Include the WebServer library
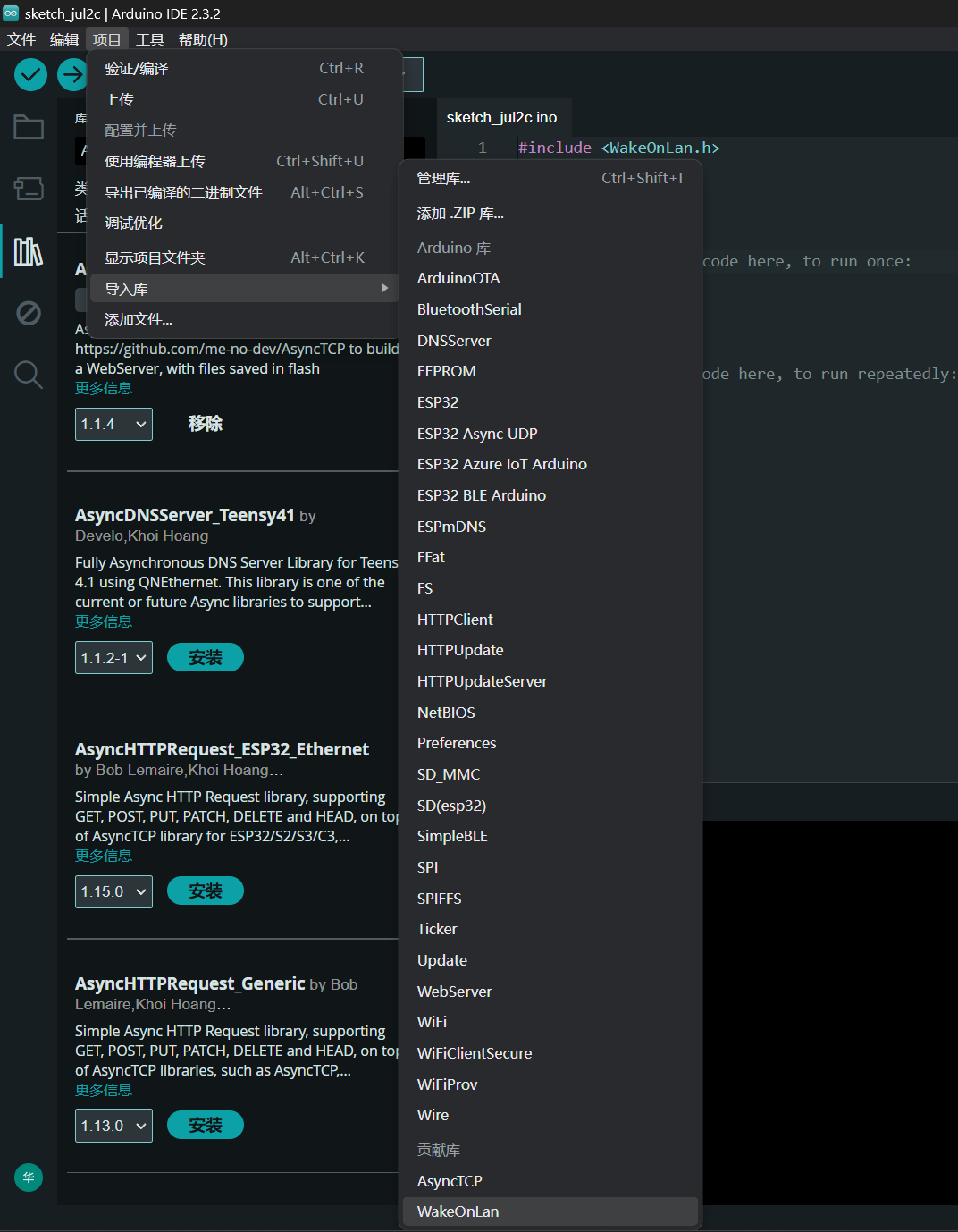This screenshot has width=958, height=1232. [550, 992]
